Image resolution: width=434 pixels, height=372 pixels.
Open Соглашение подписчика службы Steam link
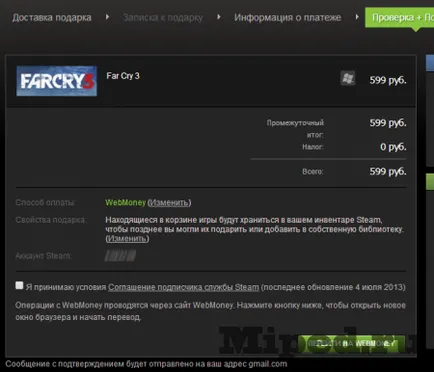click(183, 287)
